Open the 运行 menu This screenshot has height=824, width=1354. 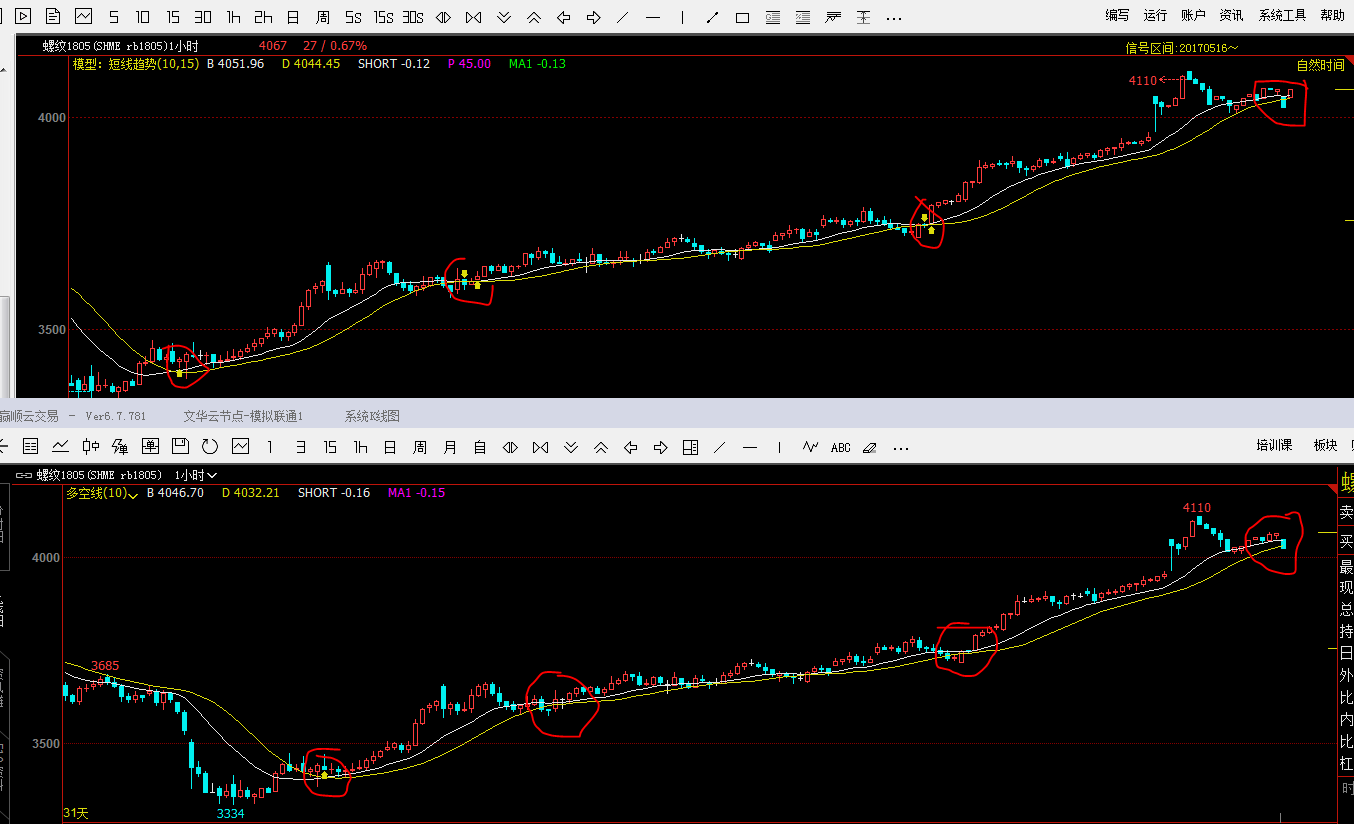coord(1155,15)
